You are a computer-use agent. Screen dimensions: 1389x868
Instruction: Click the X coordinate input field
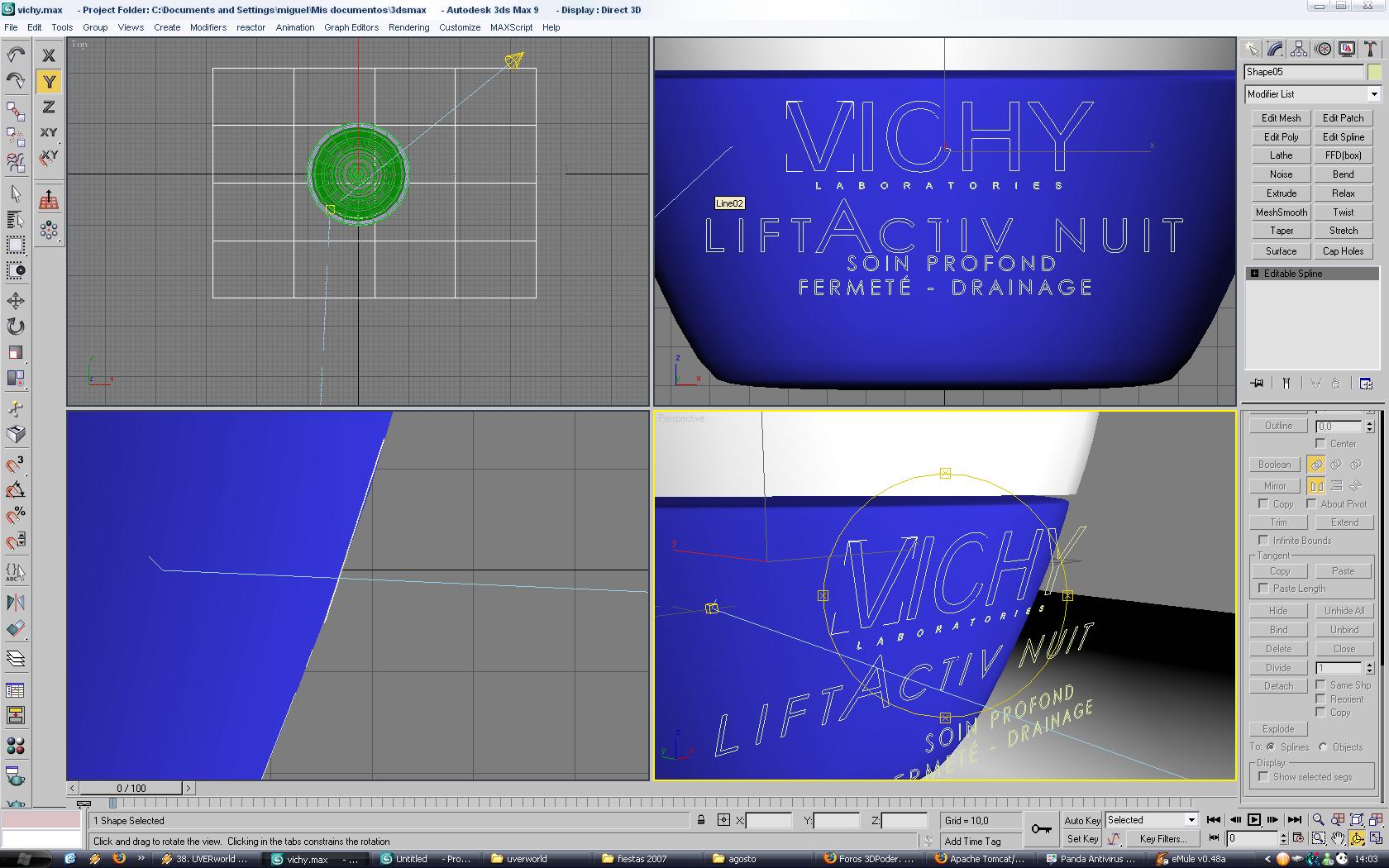(769, 820)
